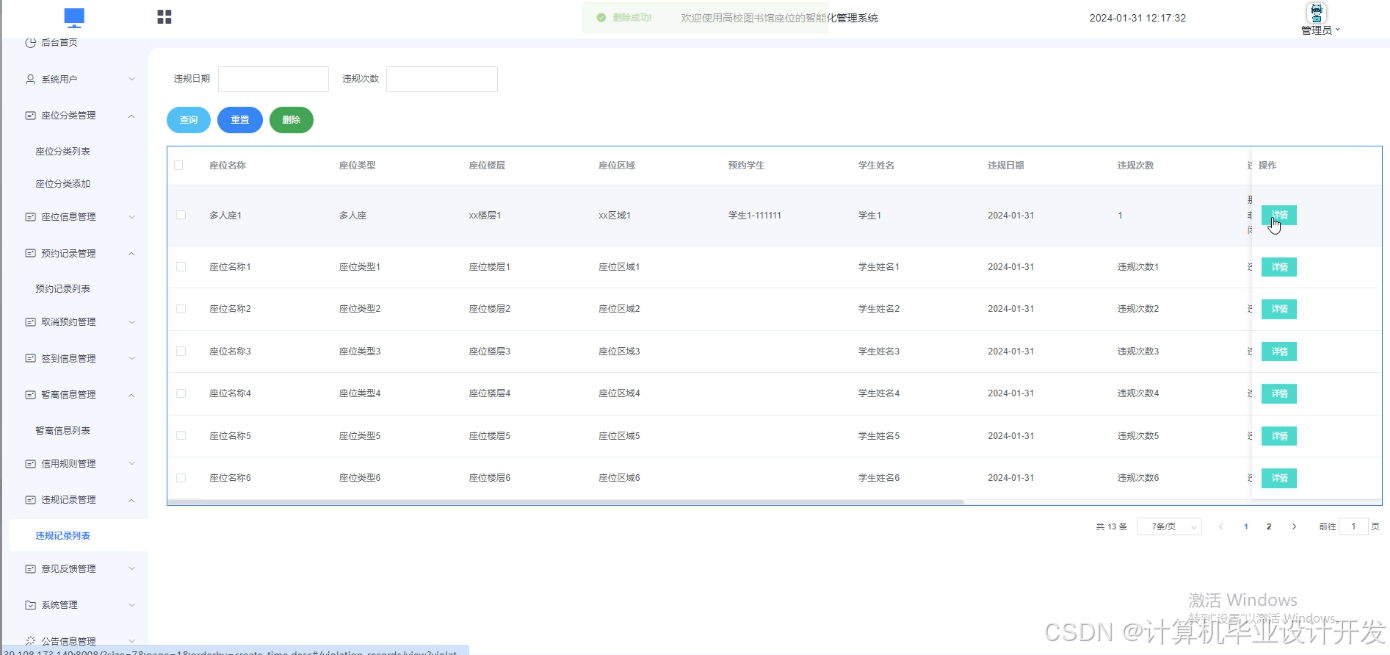
Task: Click the 意见反馈管理 menu icon
Action: 30,569
